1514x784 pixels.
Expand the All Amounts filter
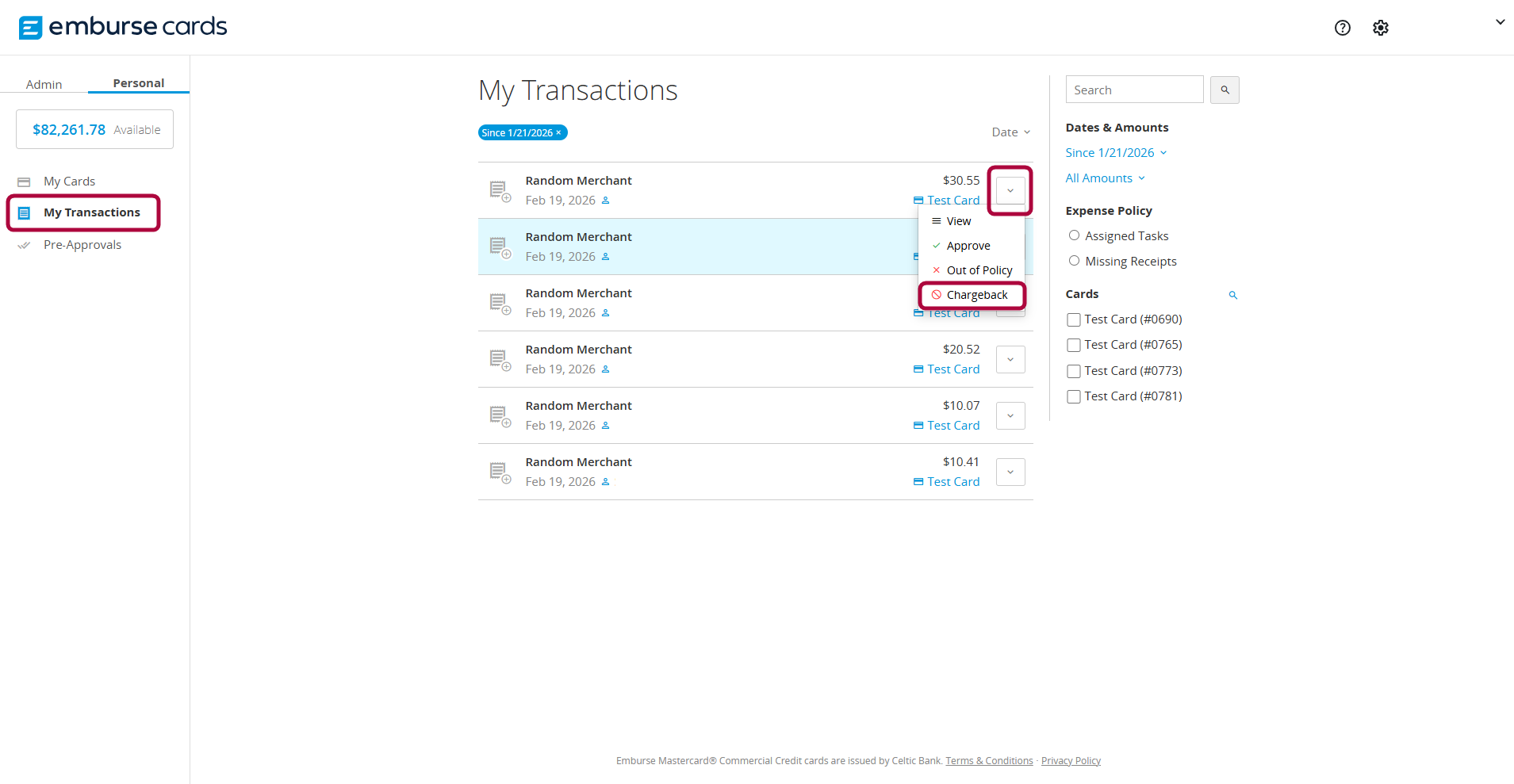coord(1104,178)
